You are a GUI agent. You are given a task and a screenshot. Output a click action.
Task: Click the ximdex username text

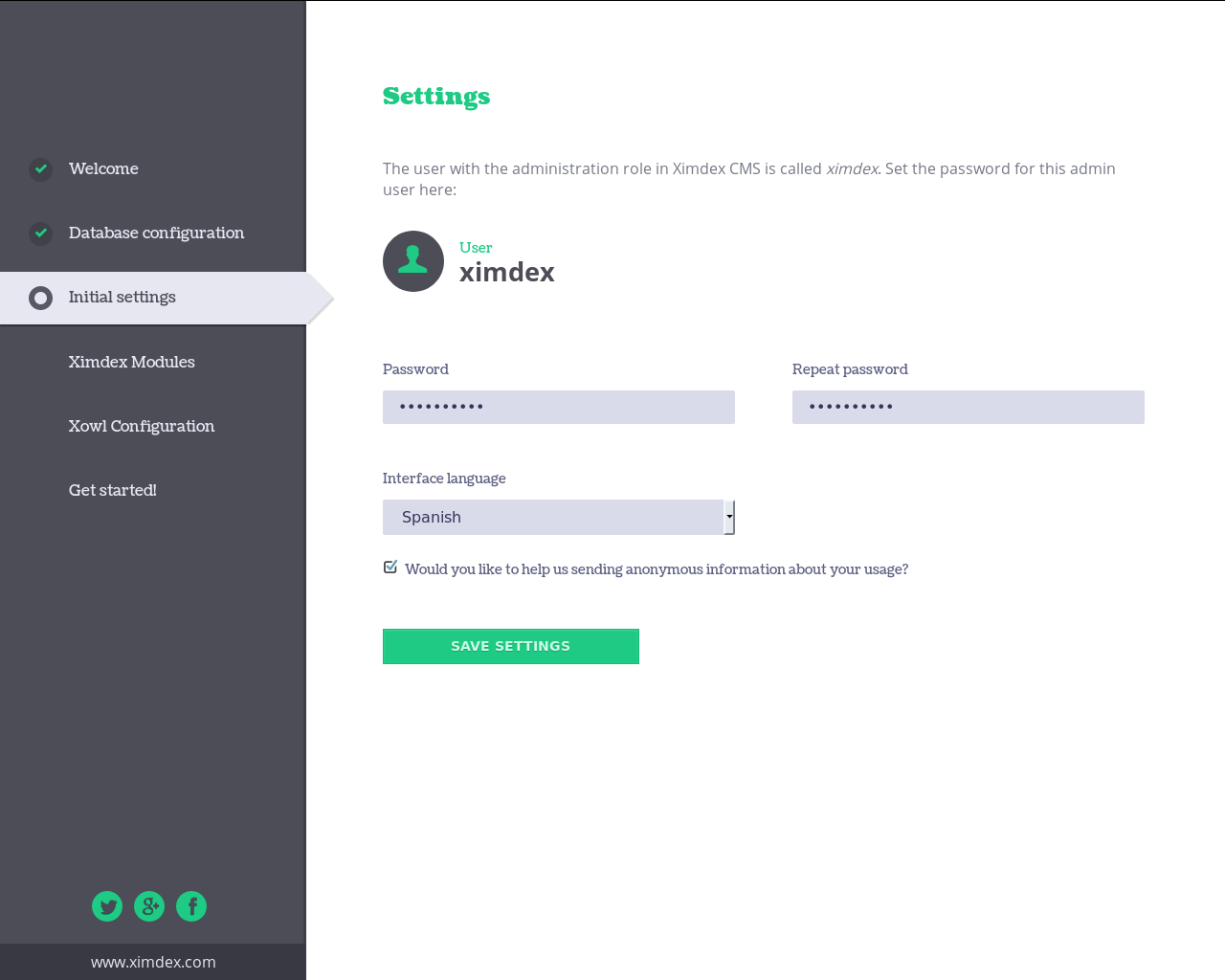(507, 272)
